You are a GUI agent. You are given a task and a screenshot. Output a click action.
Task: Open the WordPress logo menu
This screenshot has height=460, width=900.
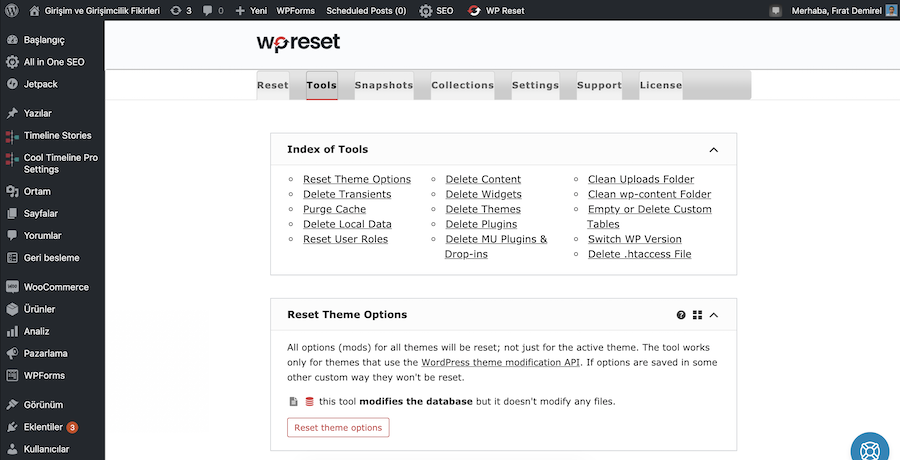tap(11, 10)
